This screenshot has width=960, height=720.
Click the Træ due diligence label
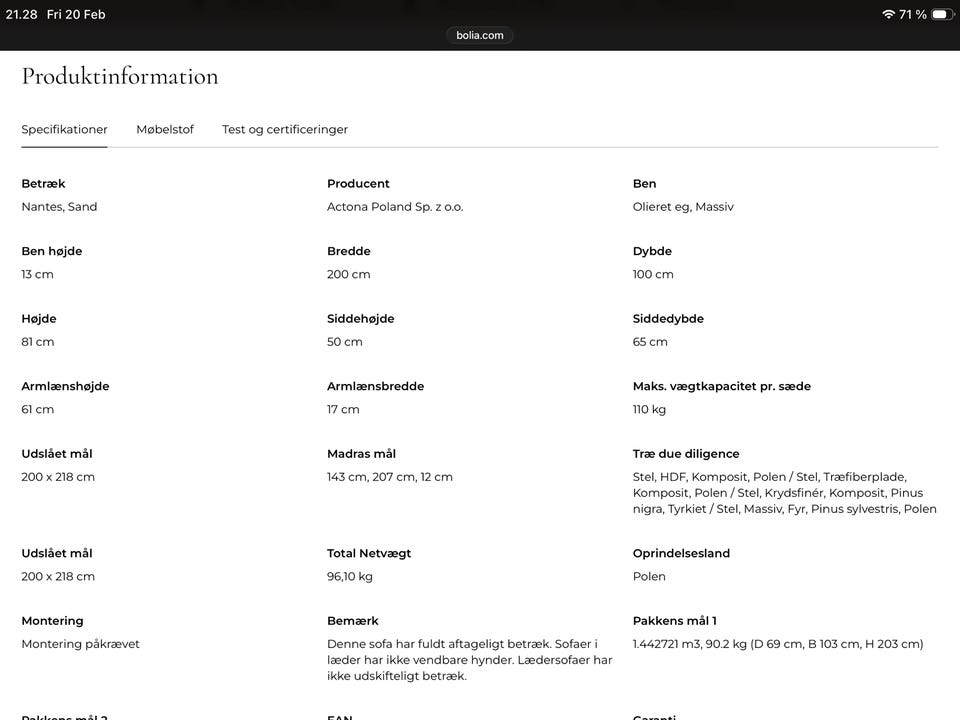pyautogui.click(x=686, y=453)
